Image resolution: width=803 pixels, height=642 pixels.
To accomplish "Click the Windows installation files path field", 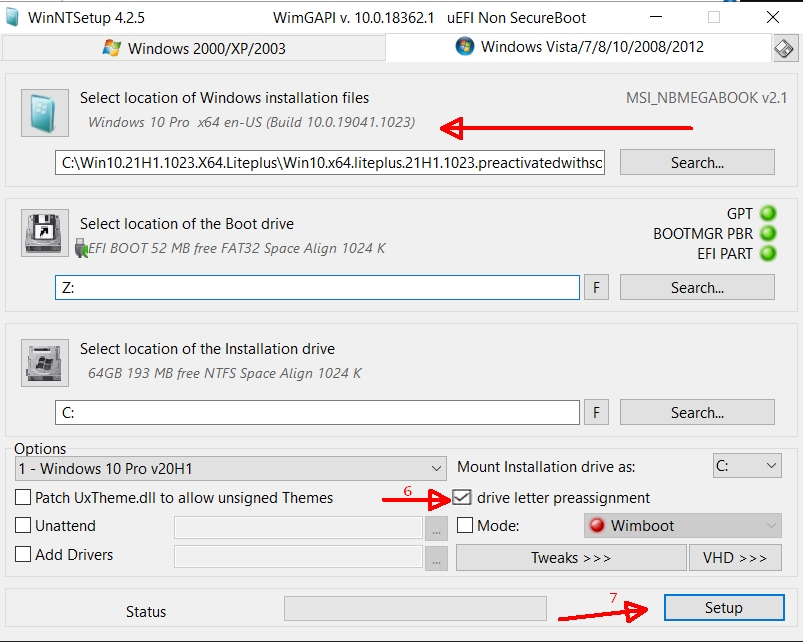I will 330,162.
